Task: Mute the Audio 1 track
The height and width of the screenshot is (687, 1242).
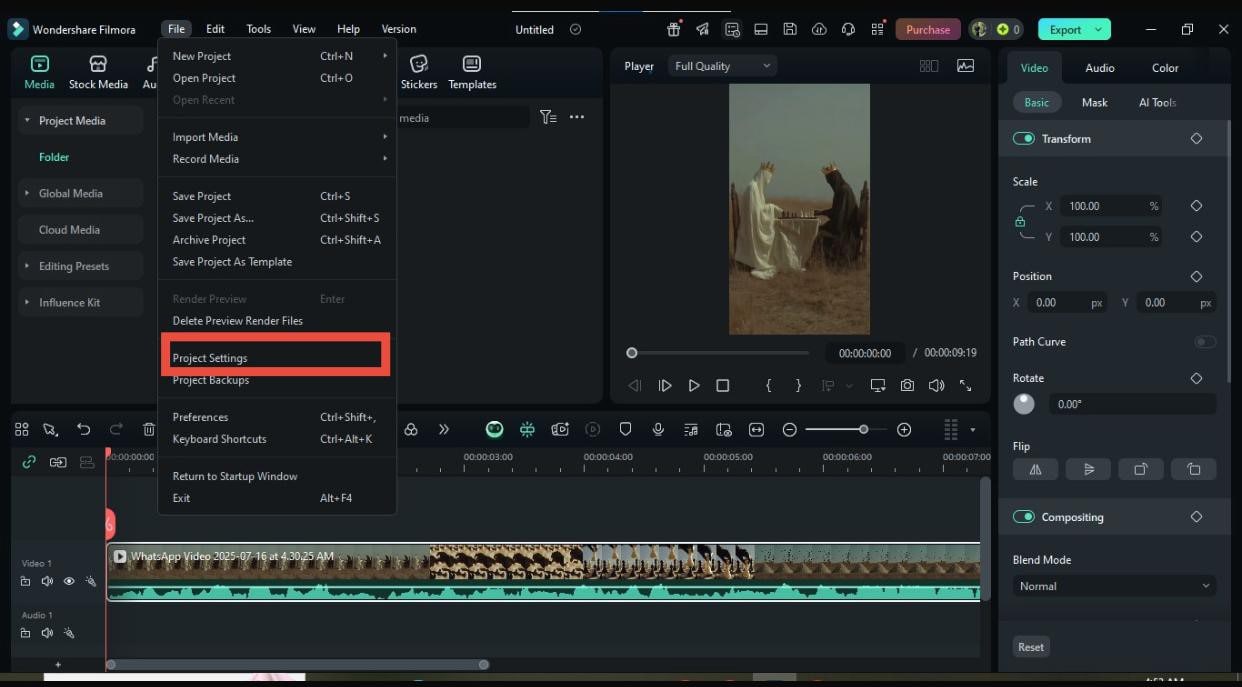Action: pyautogui.click(x=47, y=633)
